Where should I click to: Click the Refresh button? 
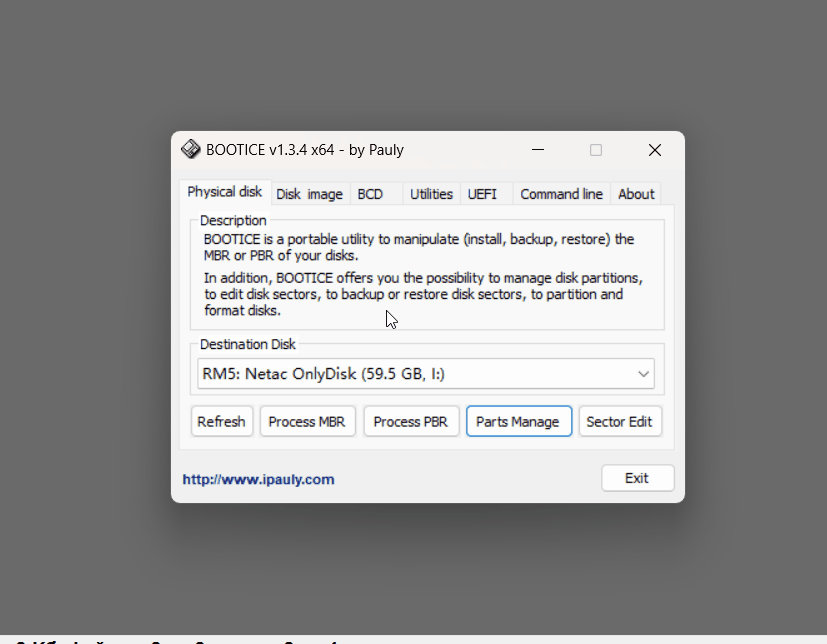click(221, 421)
